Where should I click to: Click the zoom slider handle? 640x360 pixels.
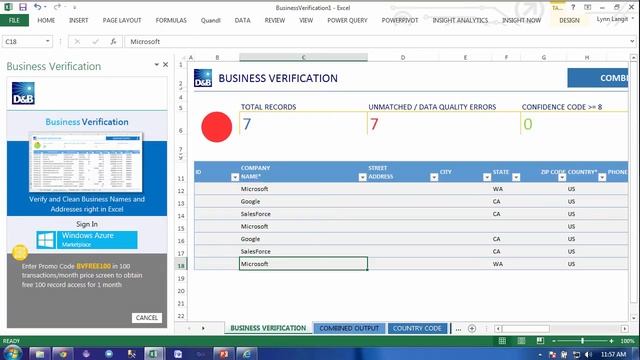point(582,341)
